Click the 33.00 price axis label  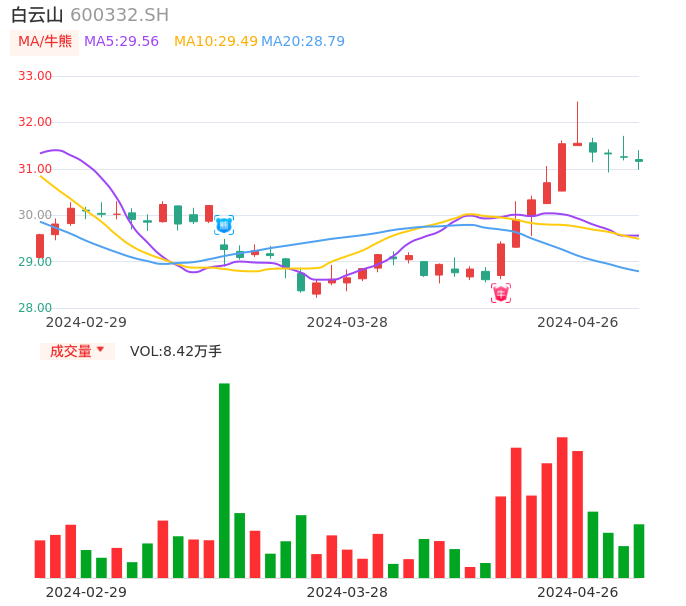(35, 76)
